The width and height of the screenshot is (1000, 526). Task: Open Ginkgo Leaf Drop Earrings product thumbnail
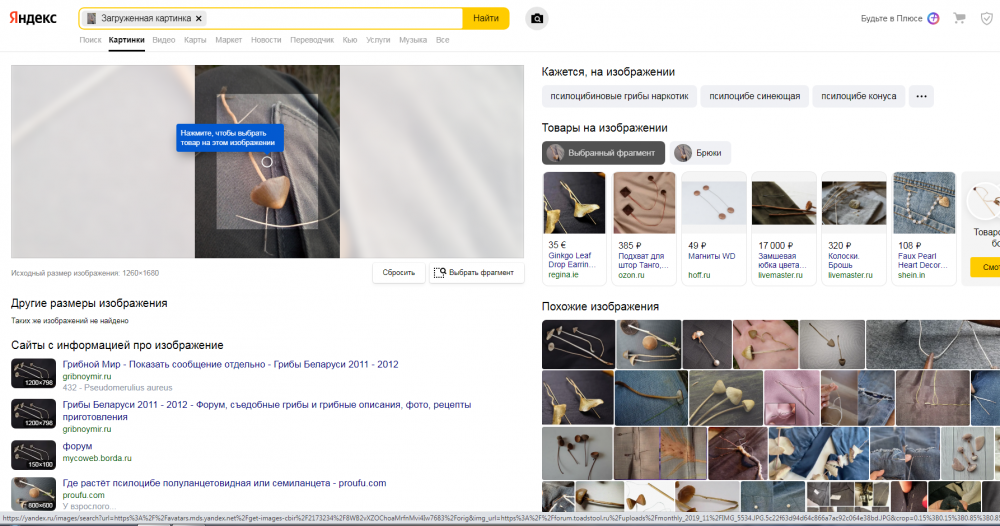click(x=574, y=203)
